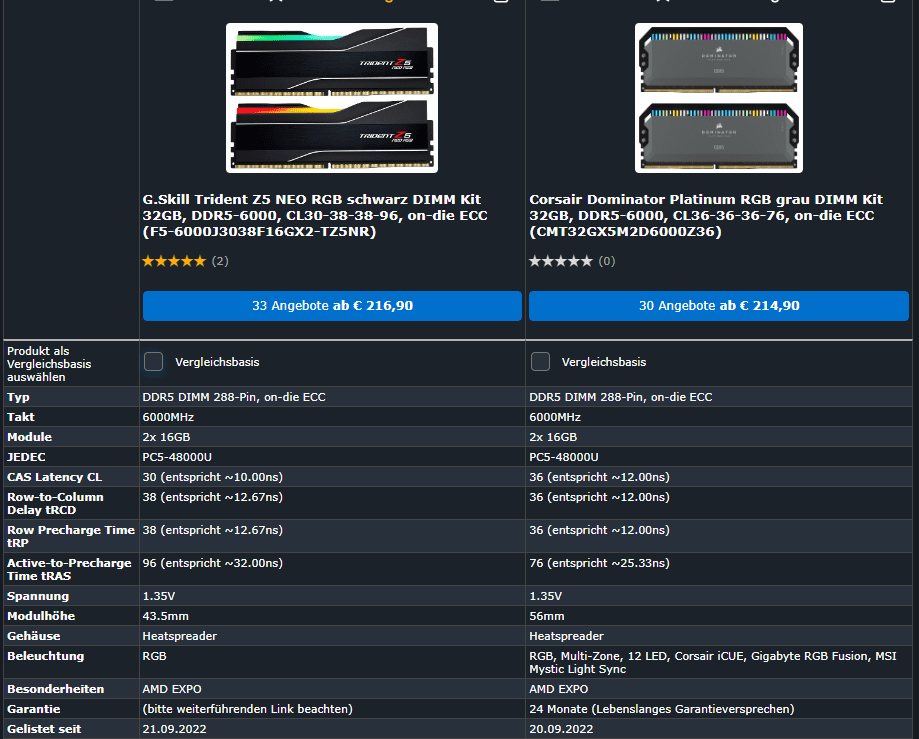Screen dimensions: 919x739
Task: Select Corsair tRP value '36 (entspricht ~12.00ns)'
Action: [600, 530]
